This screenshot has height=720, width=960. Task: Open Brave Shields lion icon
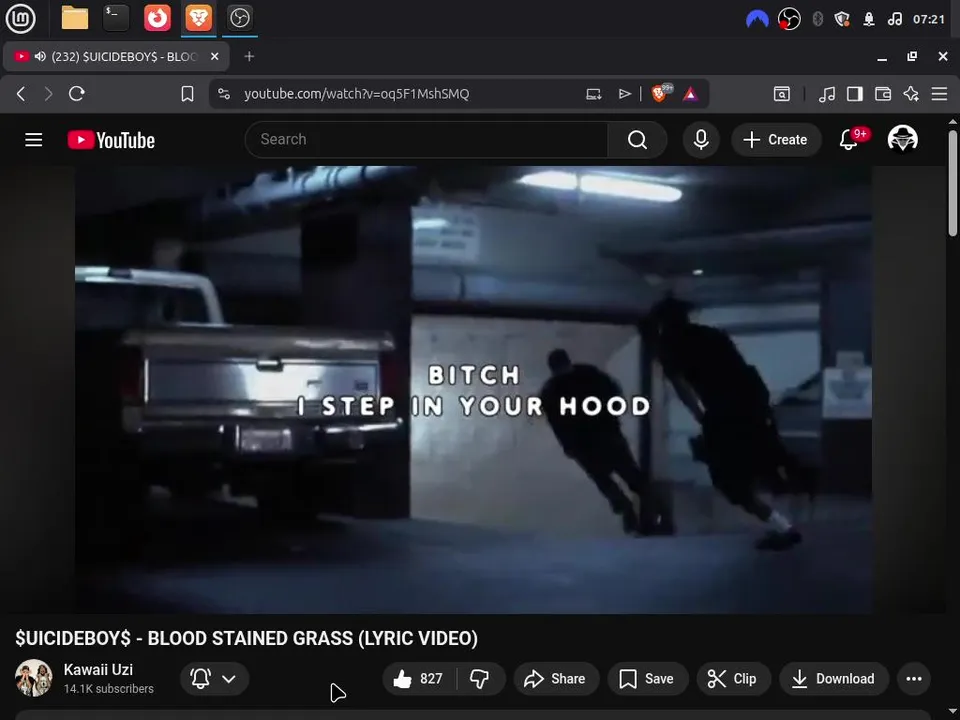(x=661, y=93)
